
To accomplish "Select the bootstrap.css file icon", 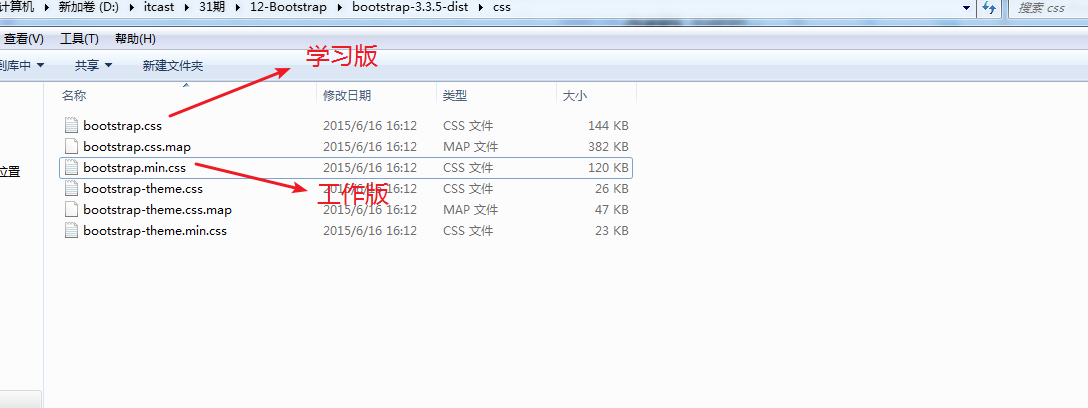I will click(x=71, y=126).
